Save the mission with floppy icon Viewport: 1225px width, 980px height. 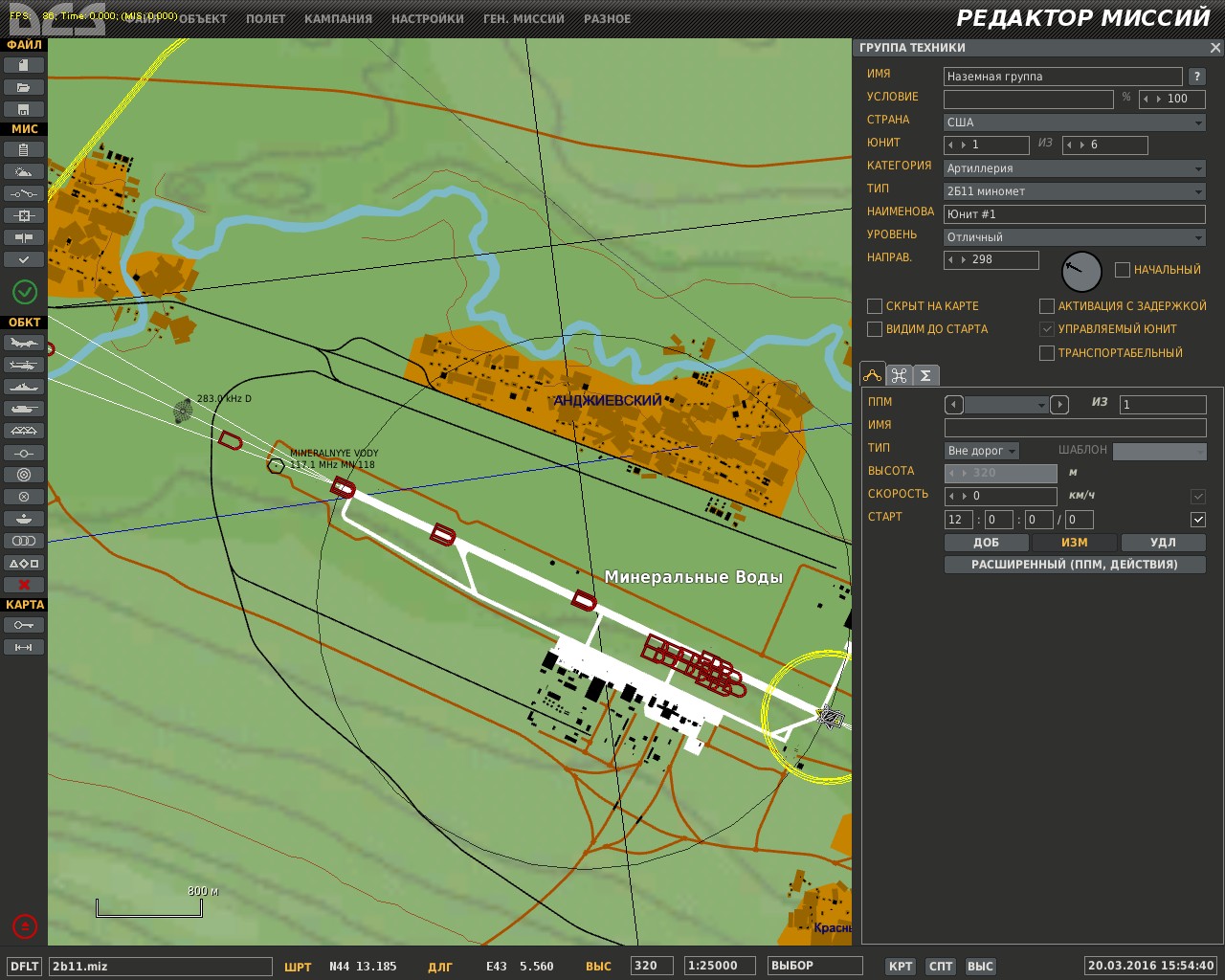coord(24,109)
